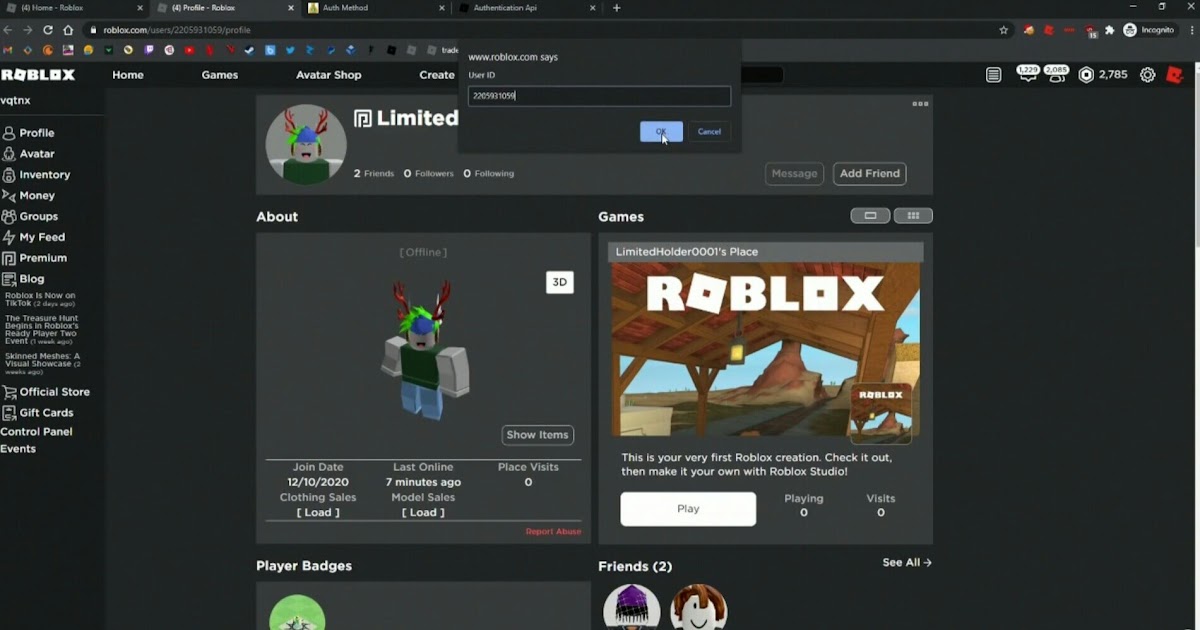Open Official Store in the sidebar

point(47,392)
